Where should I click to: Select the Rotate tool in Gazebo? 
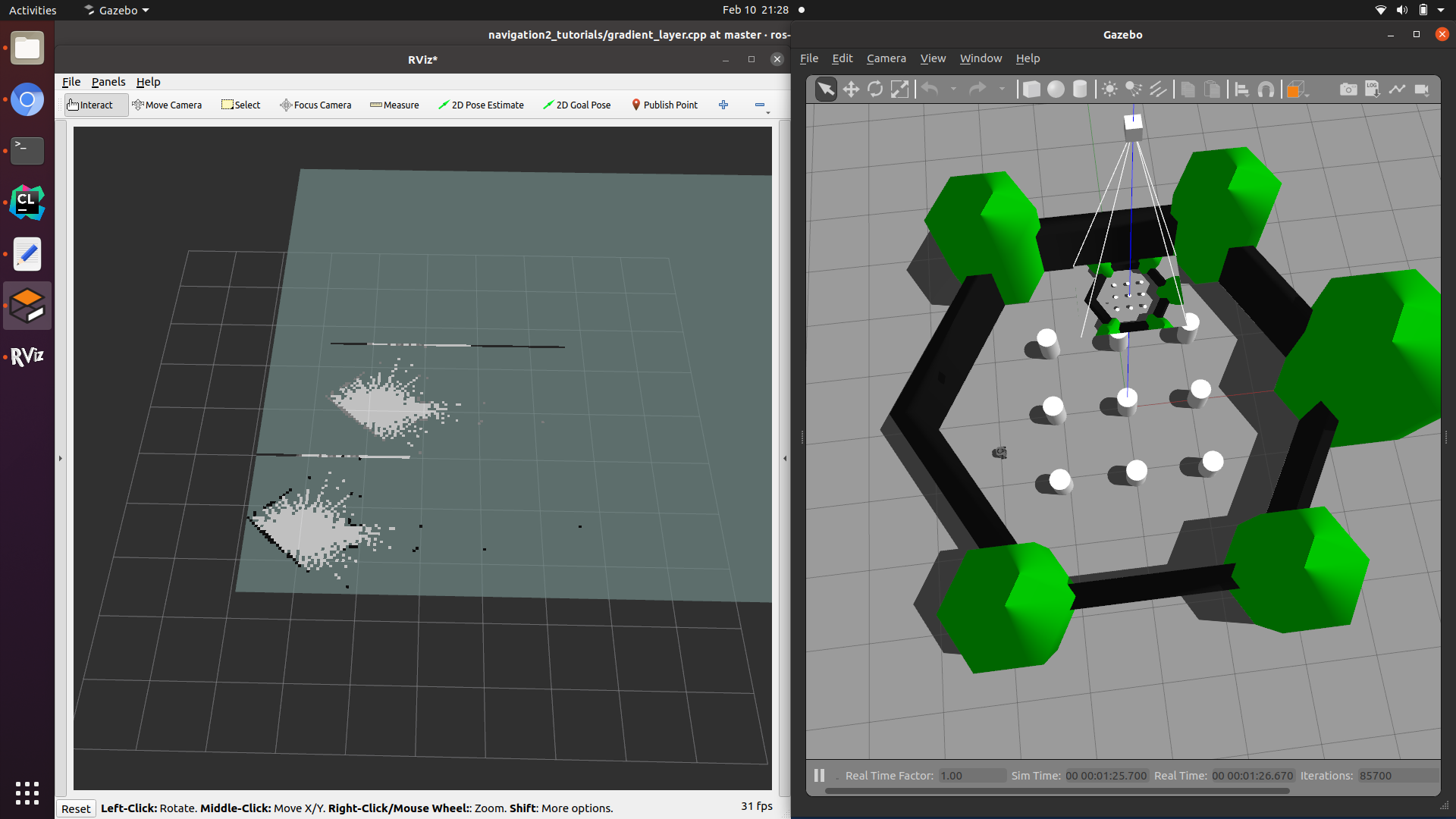pyautogui.click(x=876, y=89)
